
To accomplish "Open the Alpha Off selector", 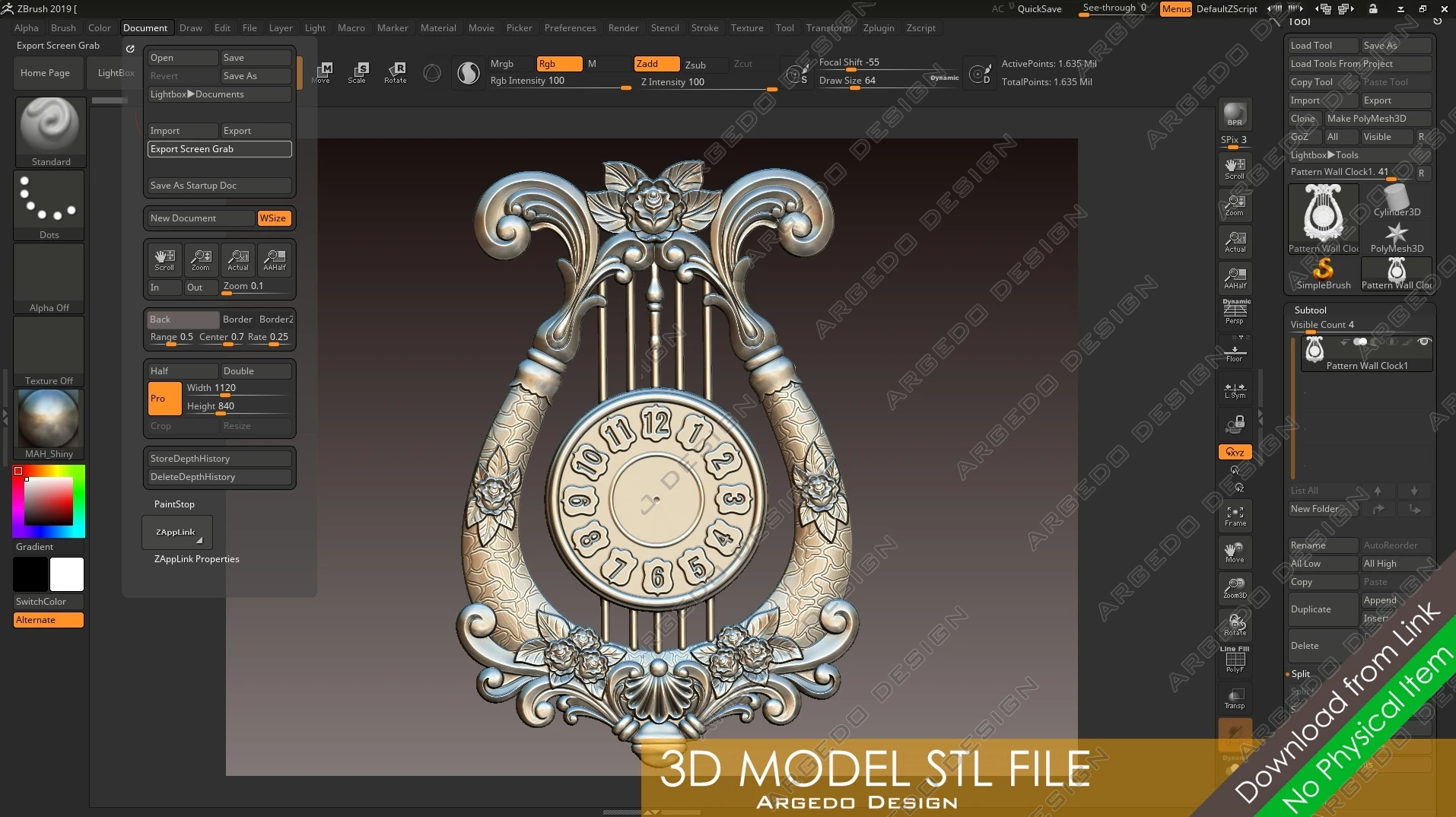I will [x=49, y=278].
